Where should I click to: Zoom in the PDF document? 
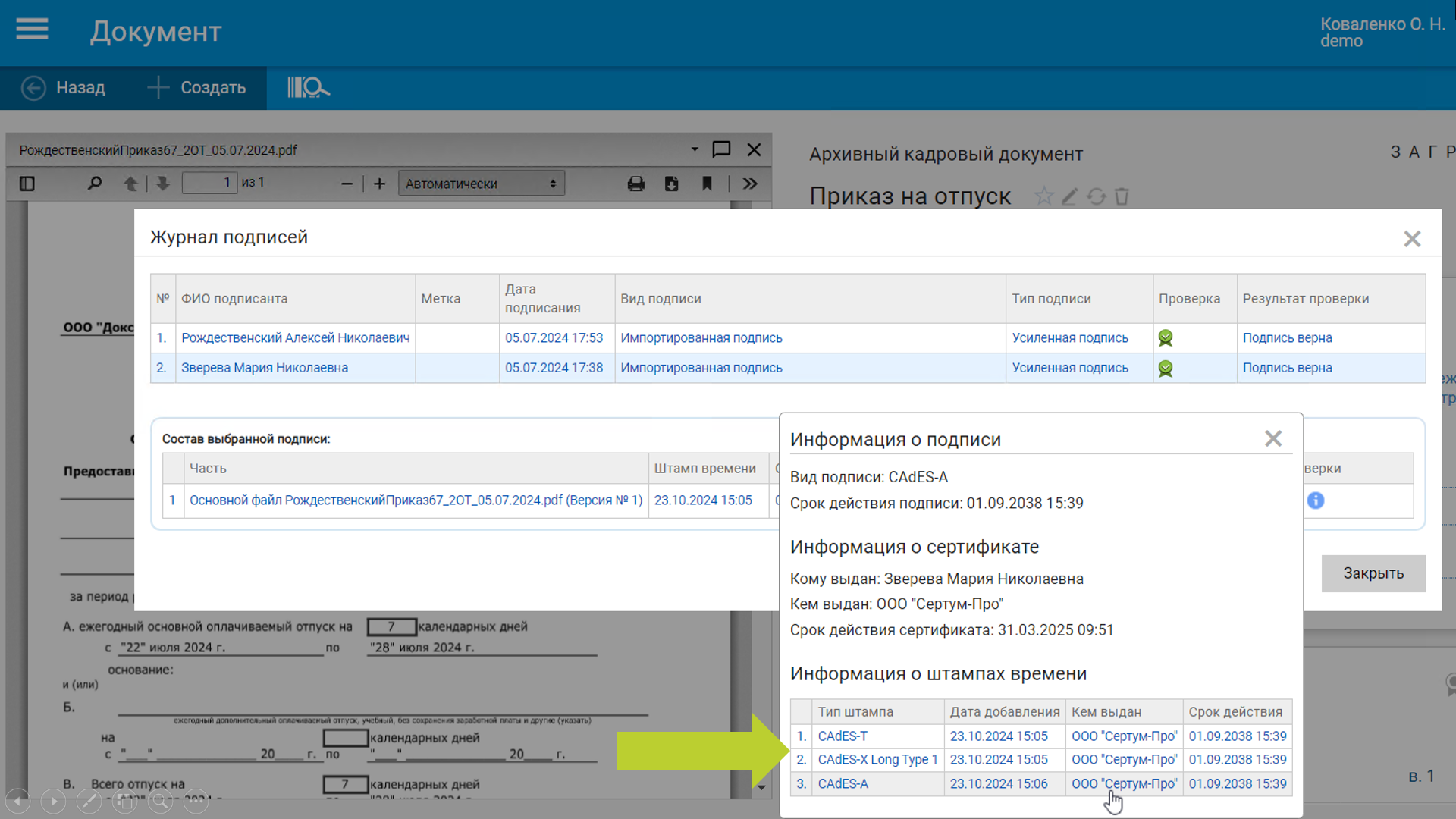pos(380,184)
